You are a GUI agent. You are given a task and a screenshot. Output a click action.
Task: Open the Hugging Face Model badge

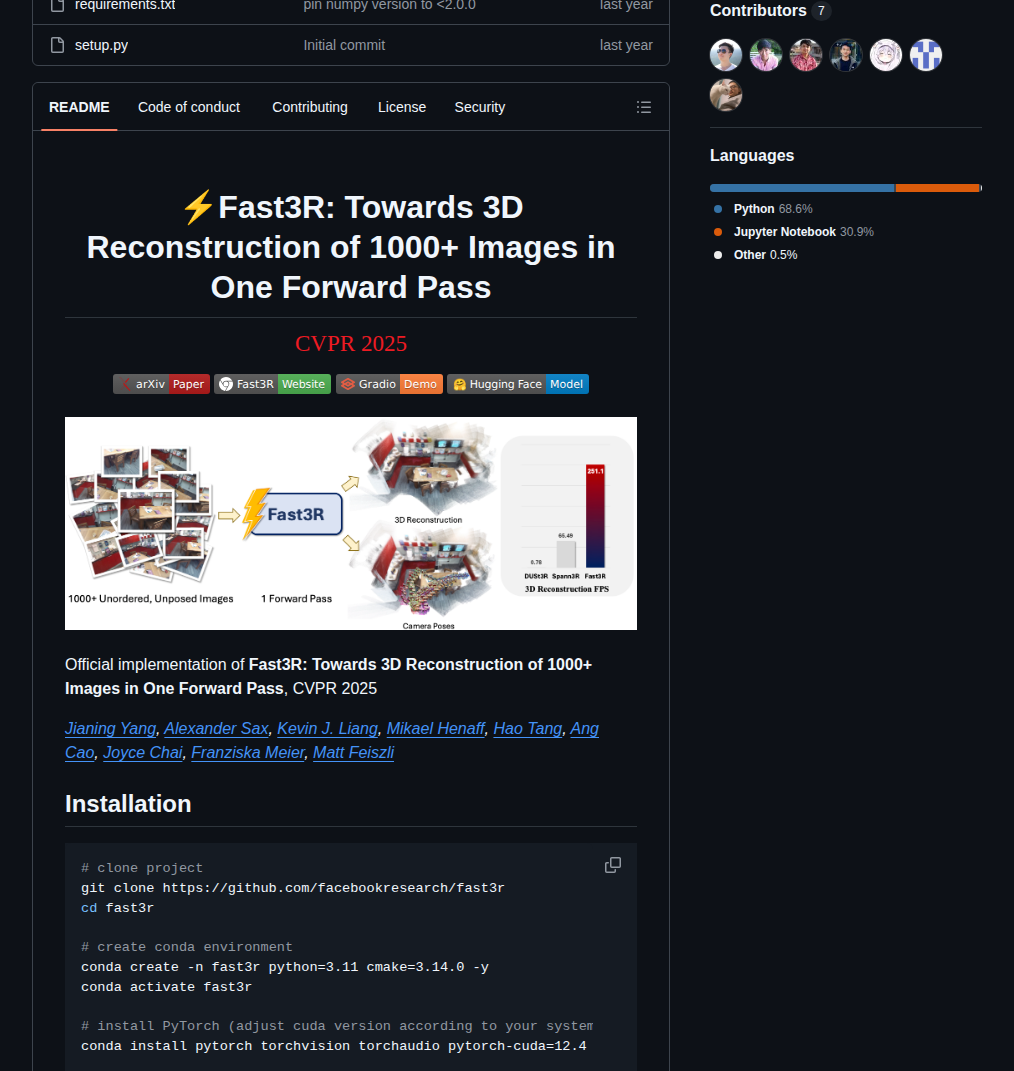[x=518, y=384]
